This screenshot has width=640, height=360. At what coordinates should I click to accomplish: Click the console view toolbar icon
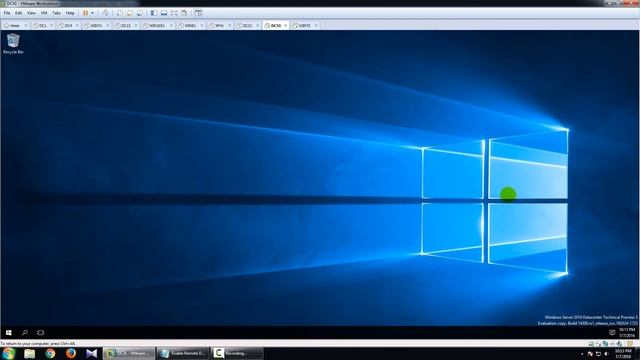pos(198,13)
